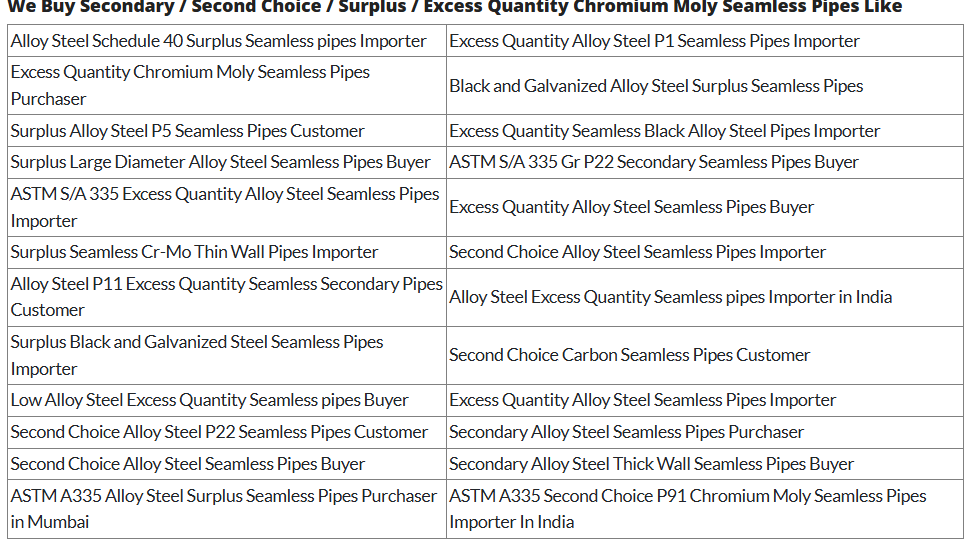Select 'Excess Quantity Alloy Steel P1' cell
Screen dimensions: 968x542
(x=654, y=41)
